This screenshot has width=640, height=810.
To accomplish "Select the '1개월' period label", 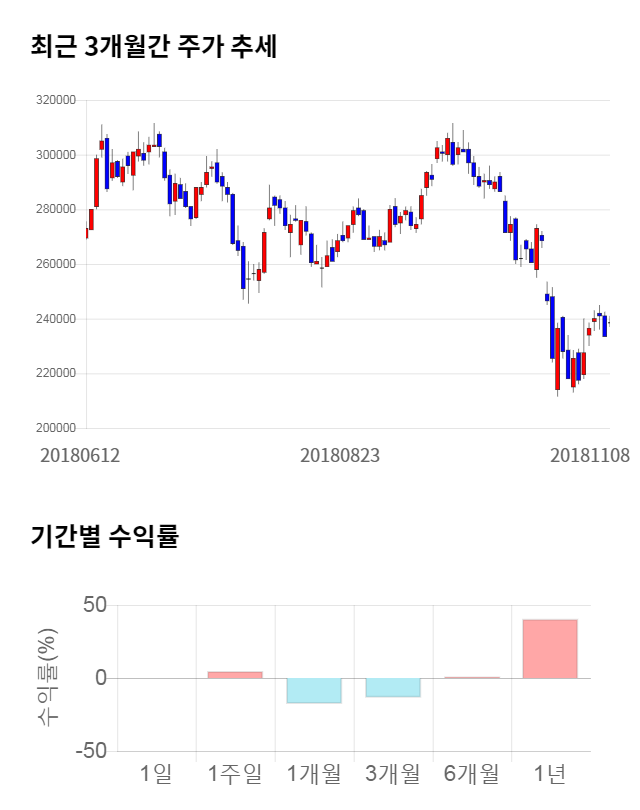I will pos(314,773).
